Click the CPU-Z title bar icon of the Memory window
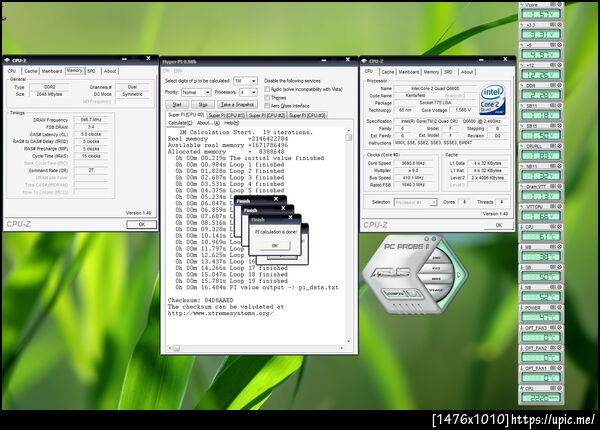 click(x=7, y=60)
